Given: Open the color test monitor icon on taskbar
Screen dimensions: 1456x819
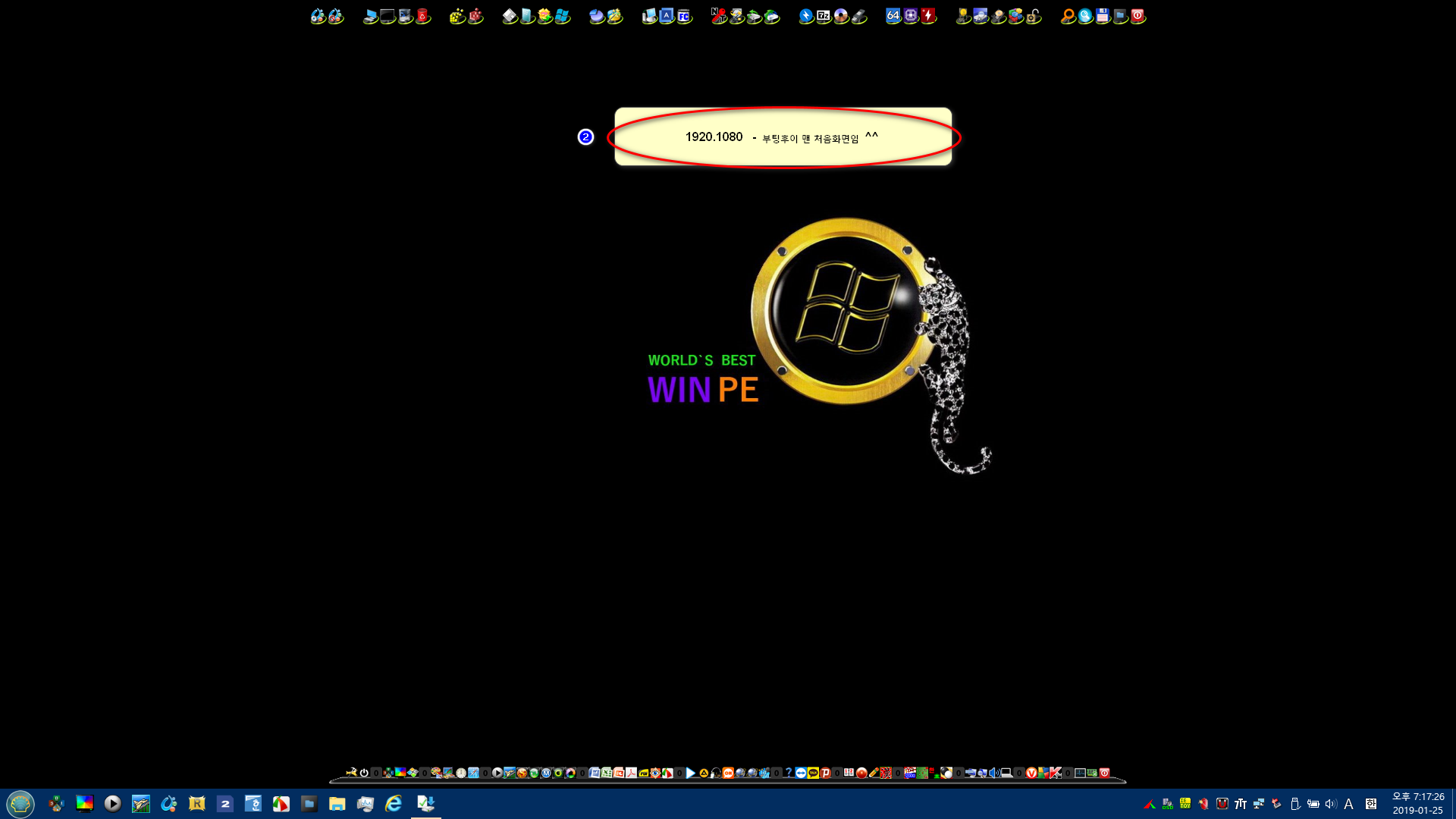Looking at the screenshot, I should [85, 804].
